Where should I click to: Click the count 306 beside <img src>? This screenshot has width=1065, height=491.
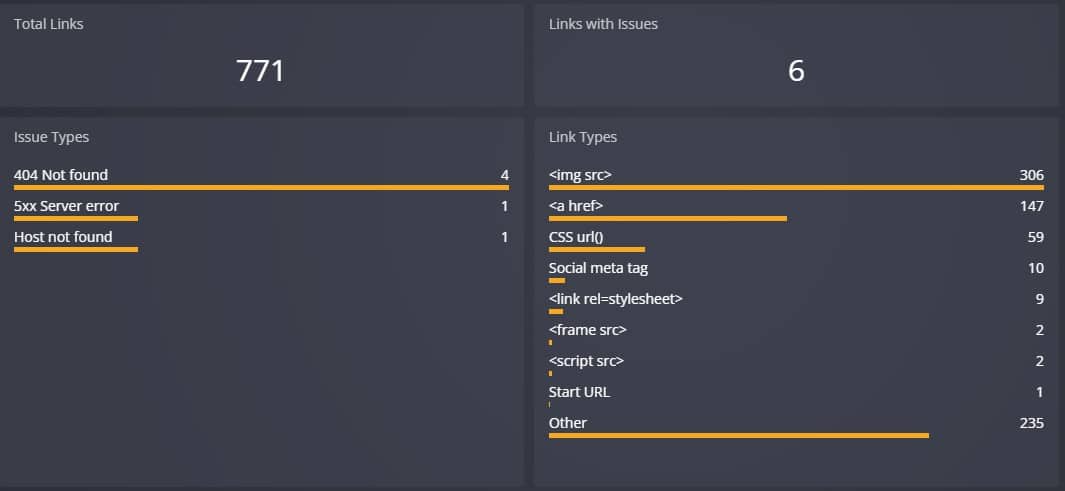tap(1031, 175)
